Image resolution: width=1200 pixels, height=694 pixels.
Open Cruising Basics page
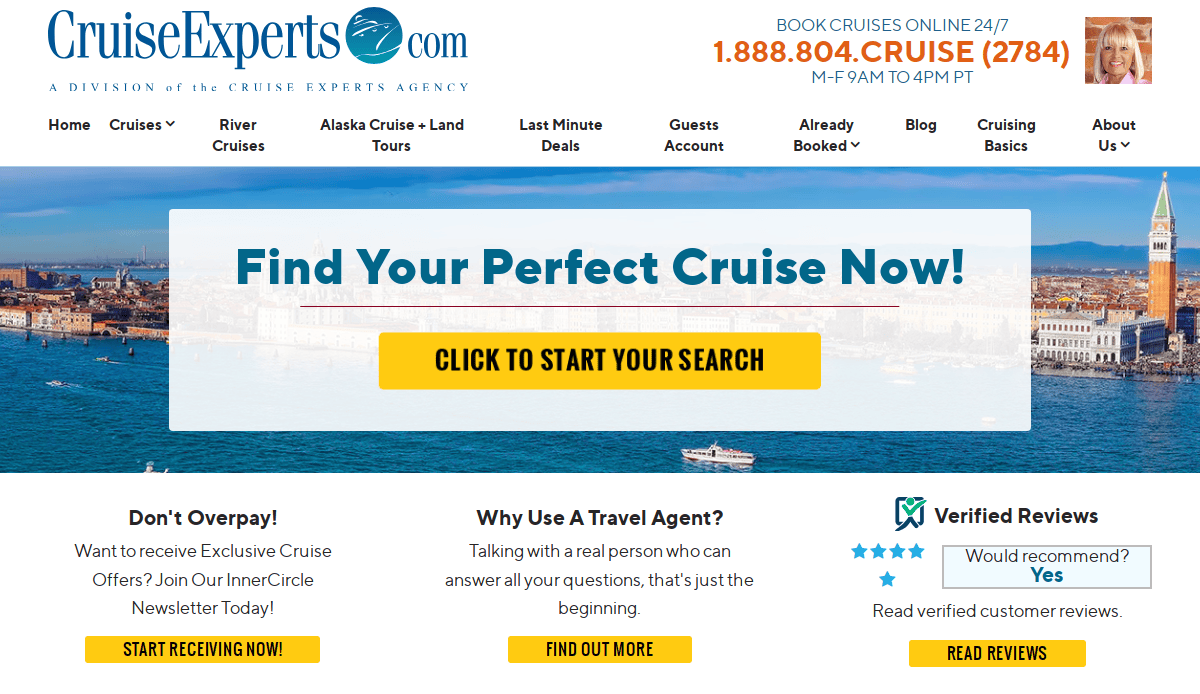(x=1006, y=135)
